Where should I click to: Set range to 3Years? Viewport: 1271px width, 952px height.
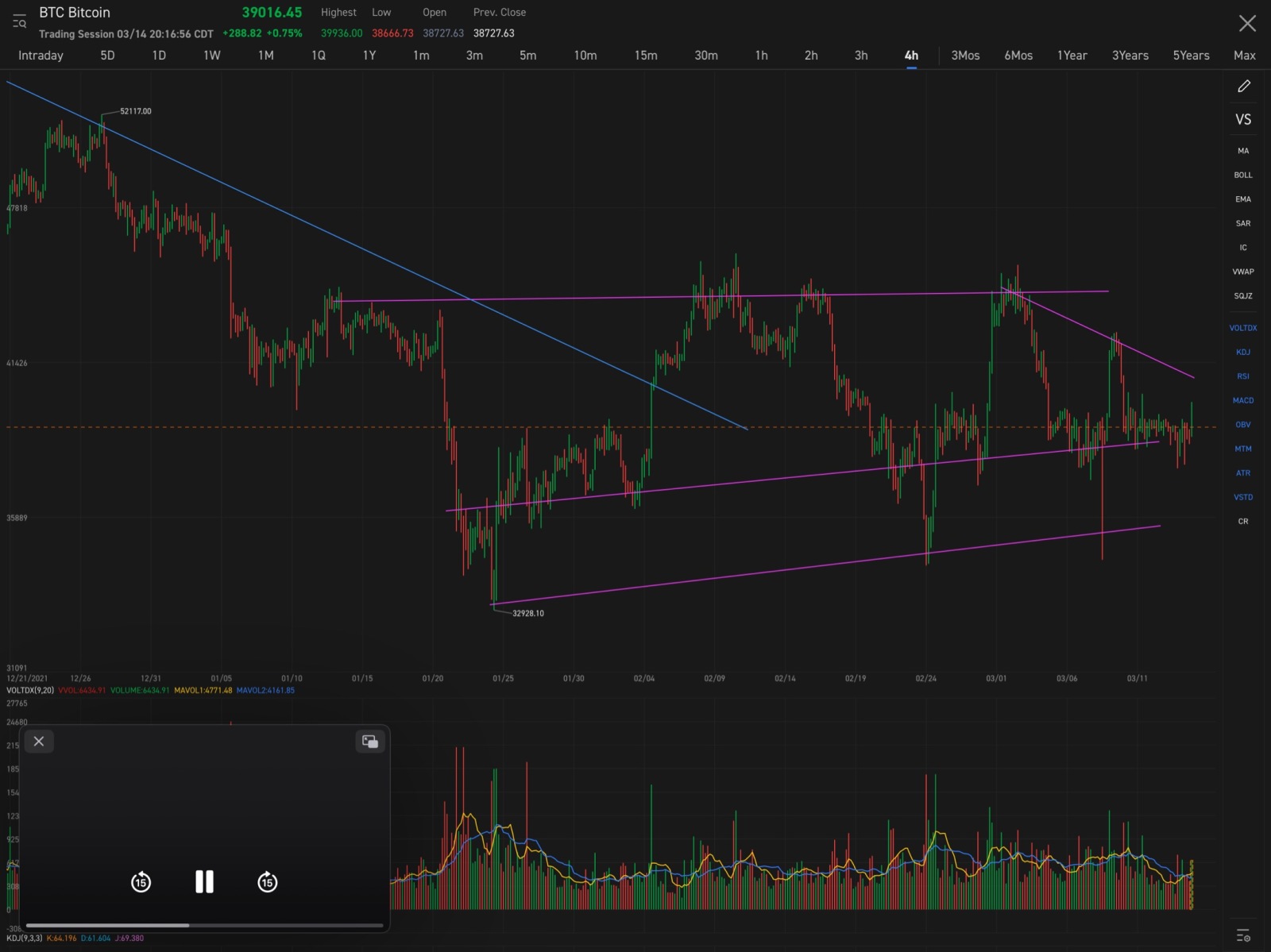(1130, 56)
